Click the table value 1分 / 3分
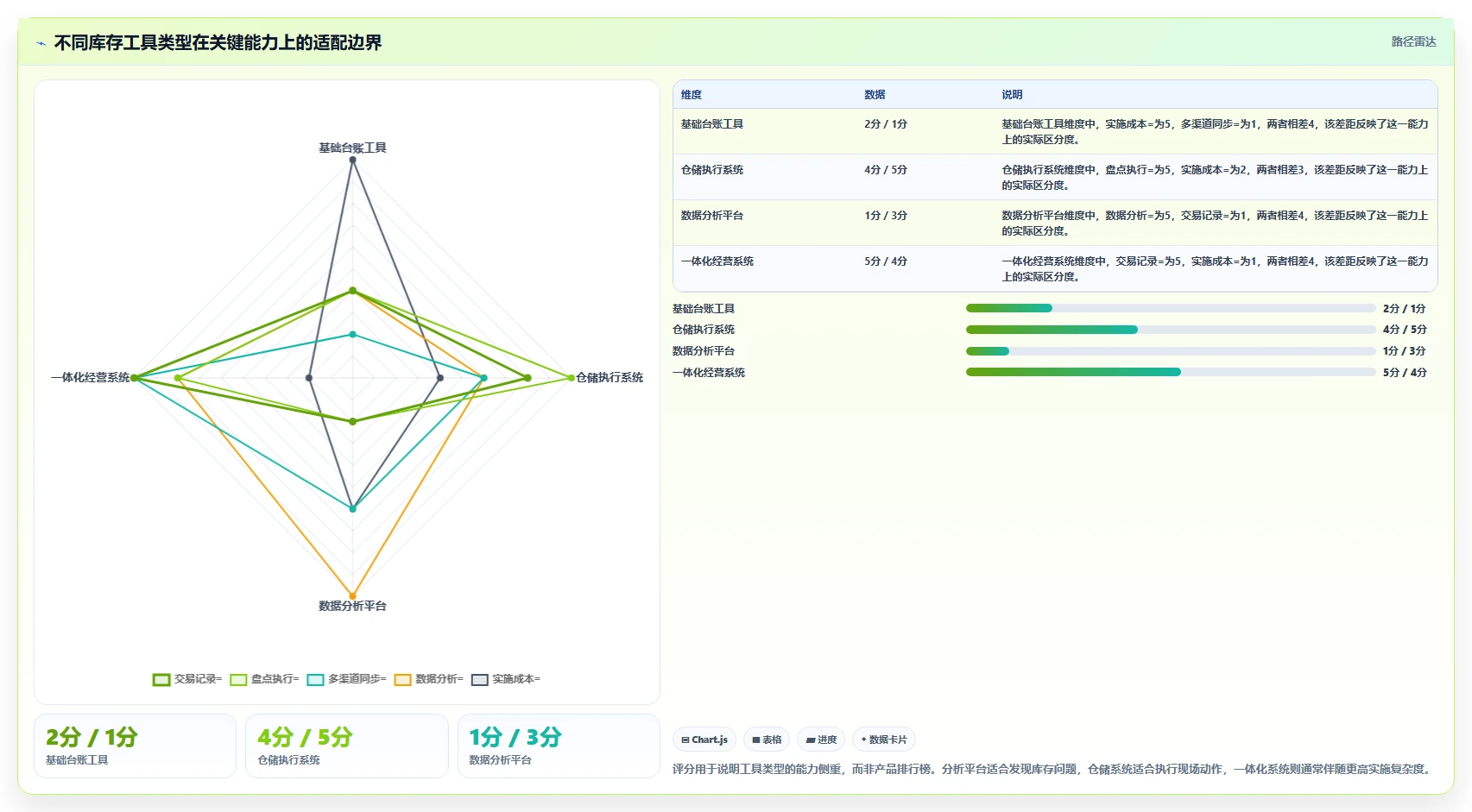 pos(886,216)
